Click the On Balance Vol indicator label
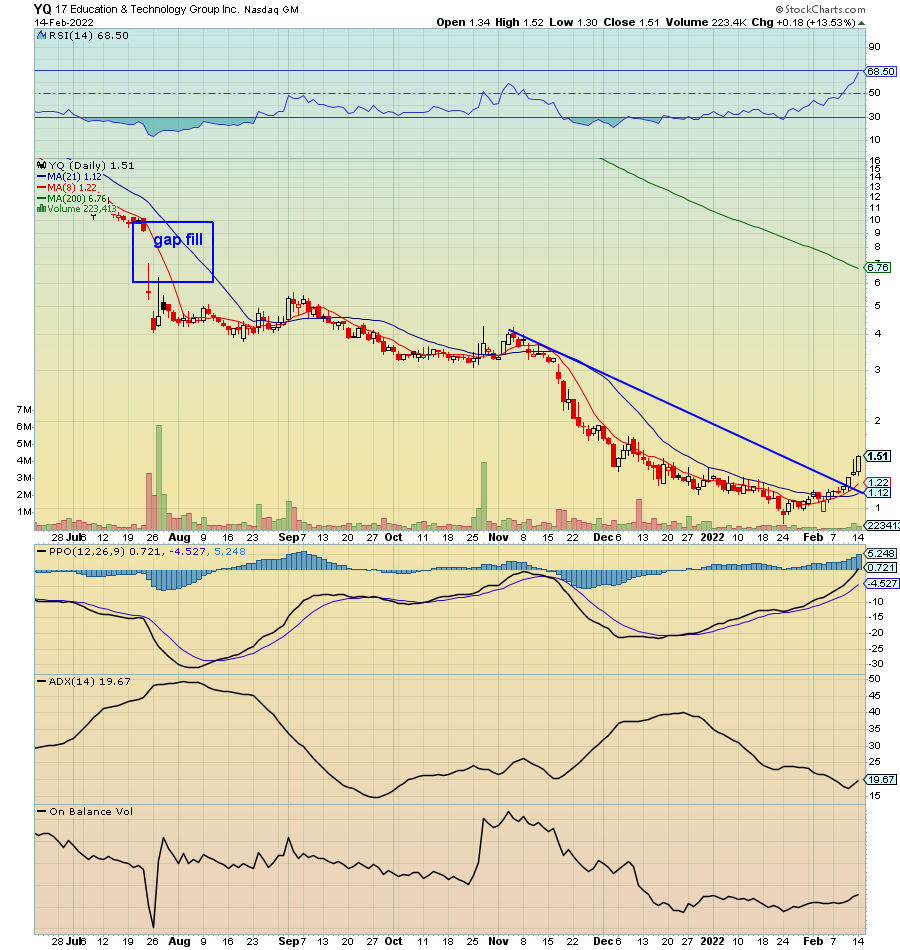 91,812
